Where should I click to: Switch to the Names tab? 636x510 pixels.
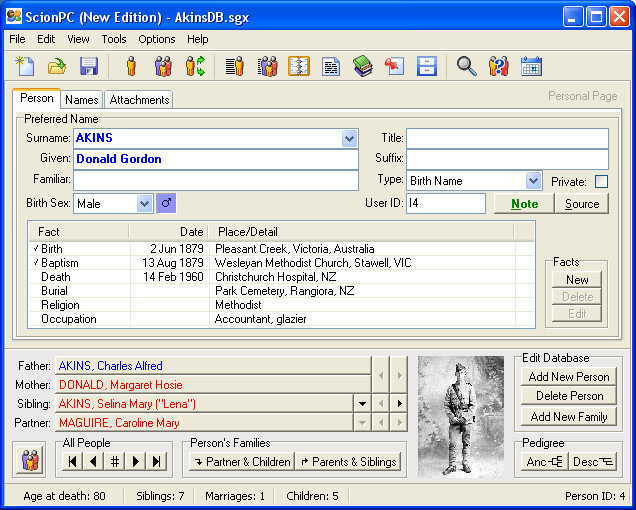click(82, 100)
